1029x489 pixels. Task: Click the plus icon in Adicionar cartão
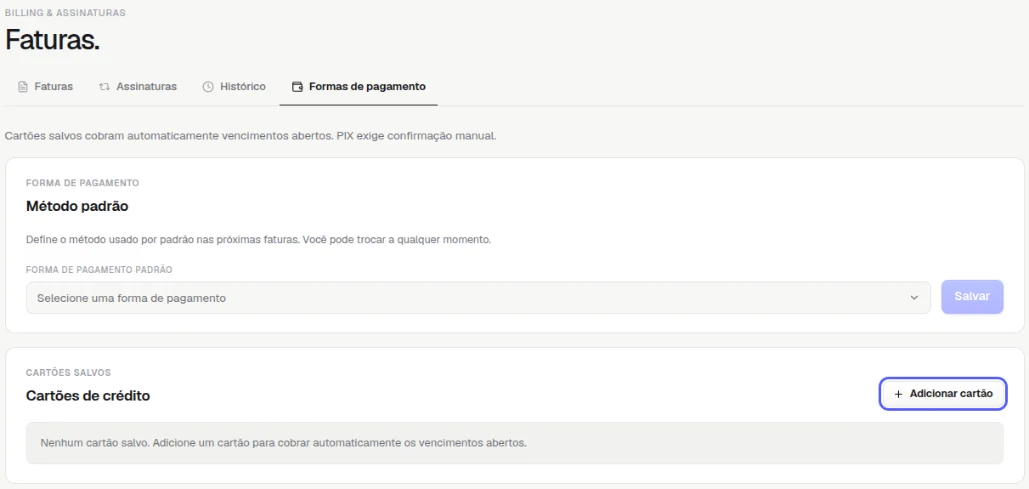[898, 394]
